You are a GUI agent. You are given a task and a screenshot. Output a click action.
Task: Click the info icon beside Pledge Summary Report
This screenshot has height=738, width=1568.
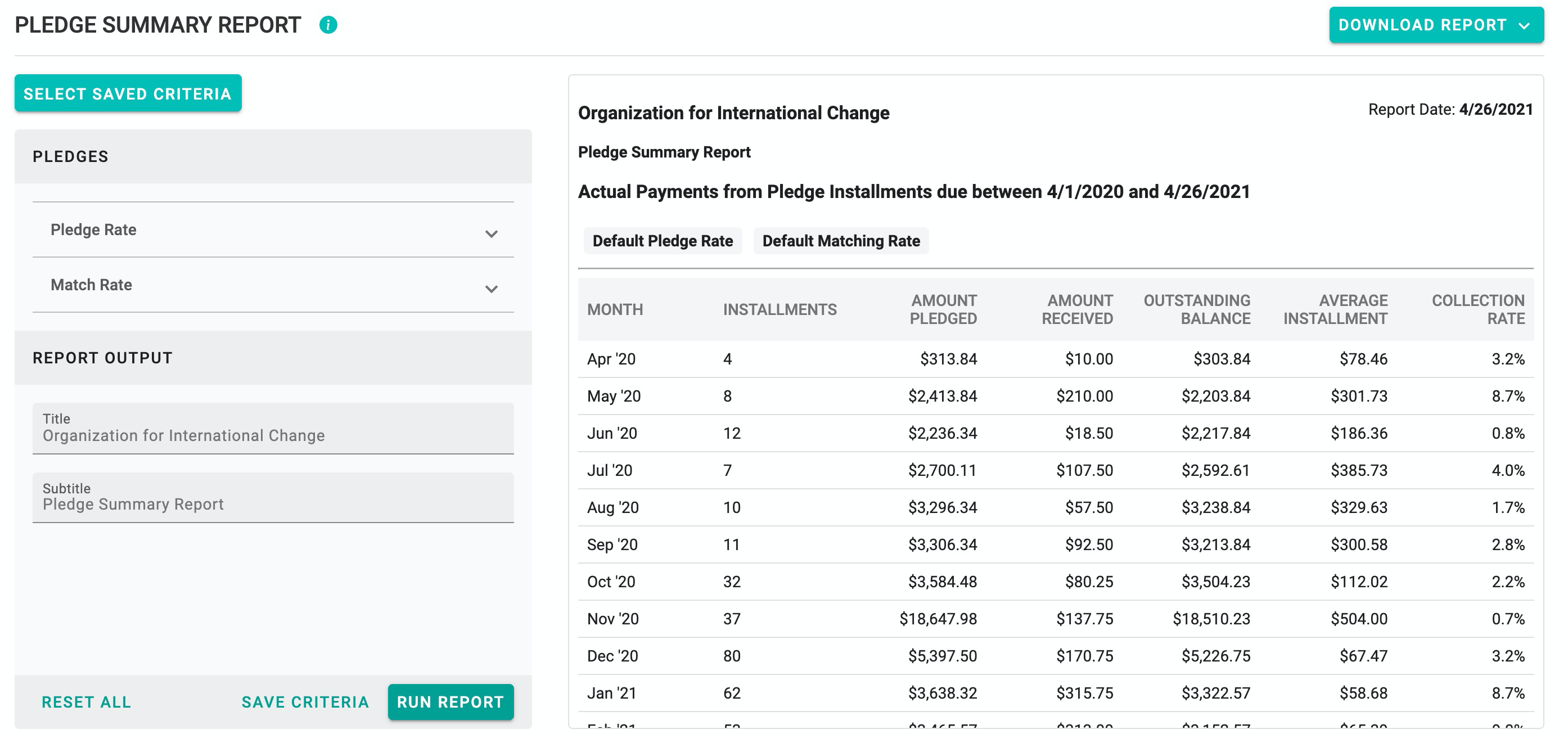coord(328,25)
